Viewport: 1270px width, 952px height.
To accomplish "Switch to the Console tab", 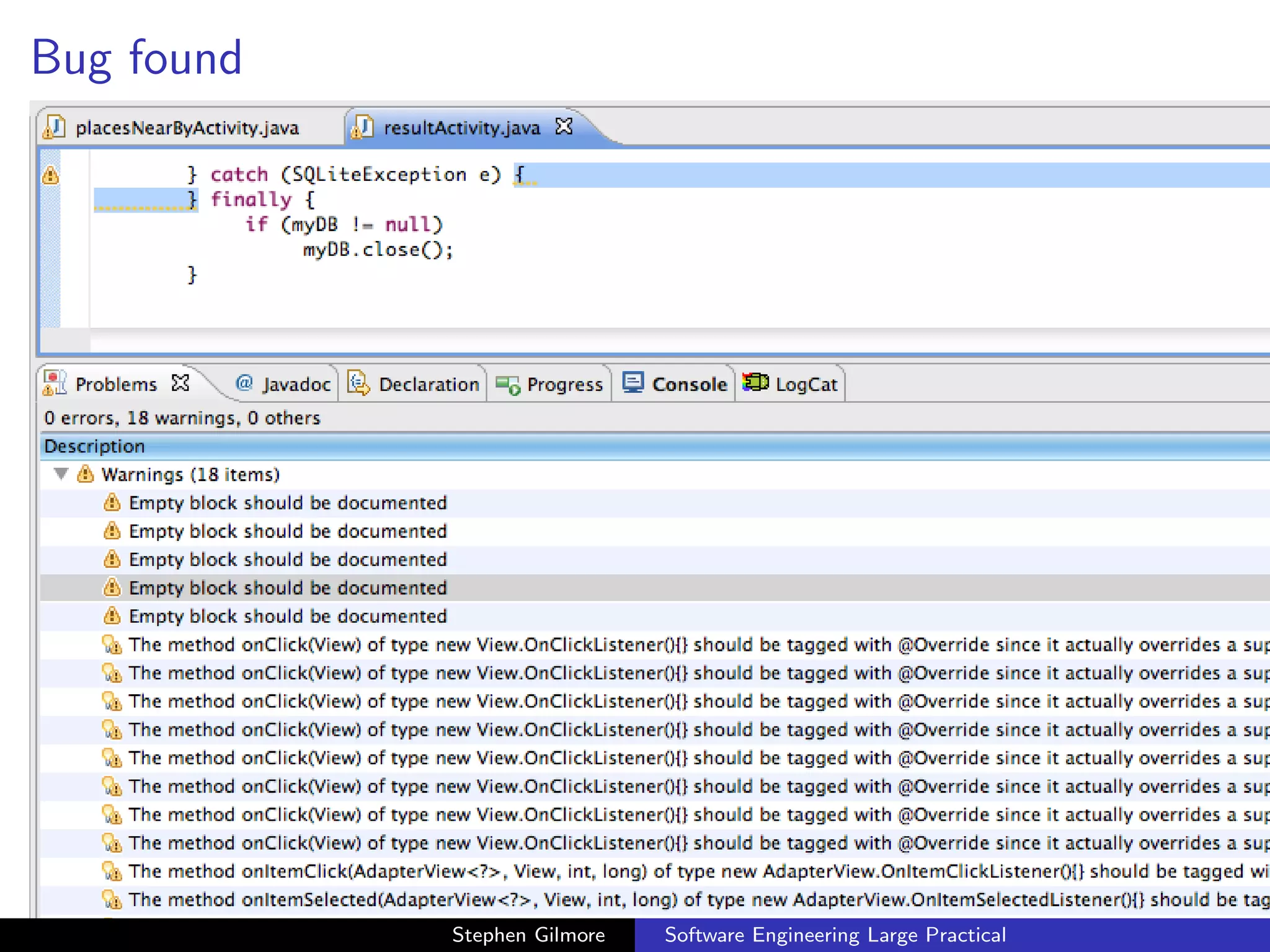I will tap(675, 384).
